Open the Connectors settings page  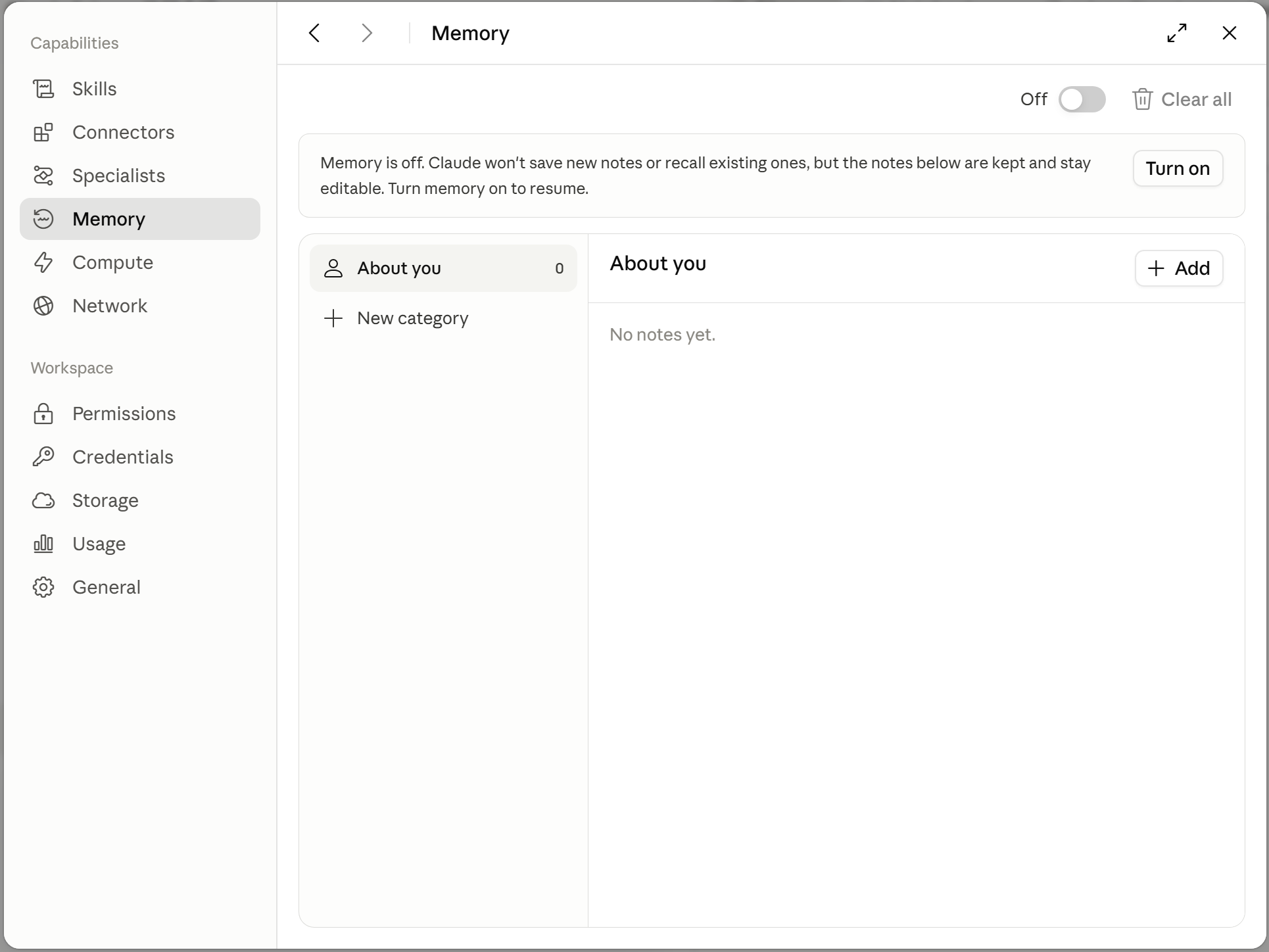(140, 132)
